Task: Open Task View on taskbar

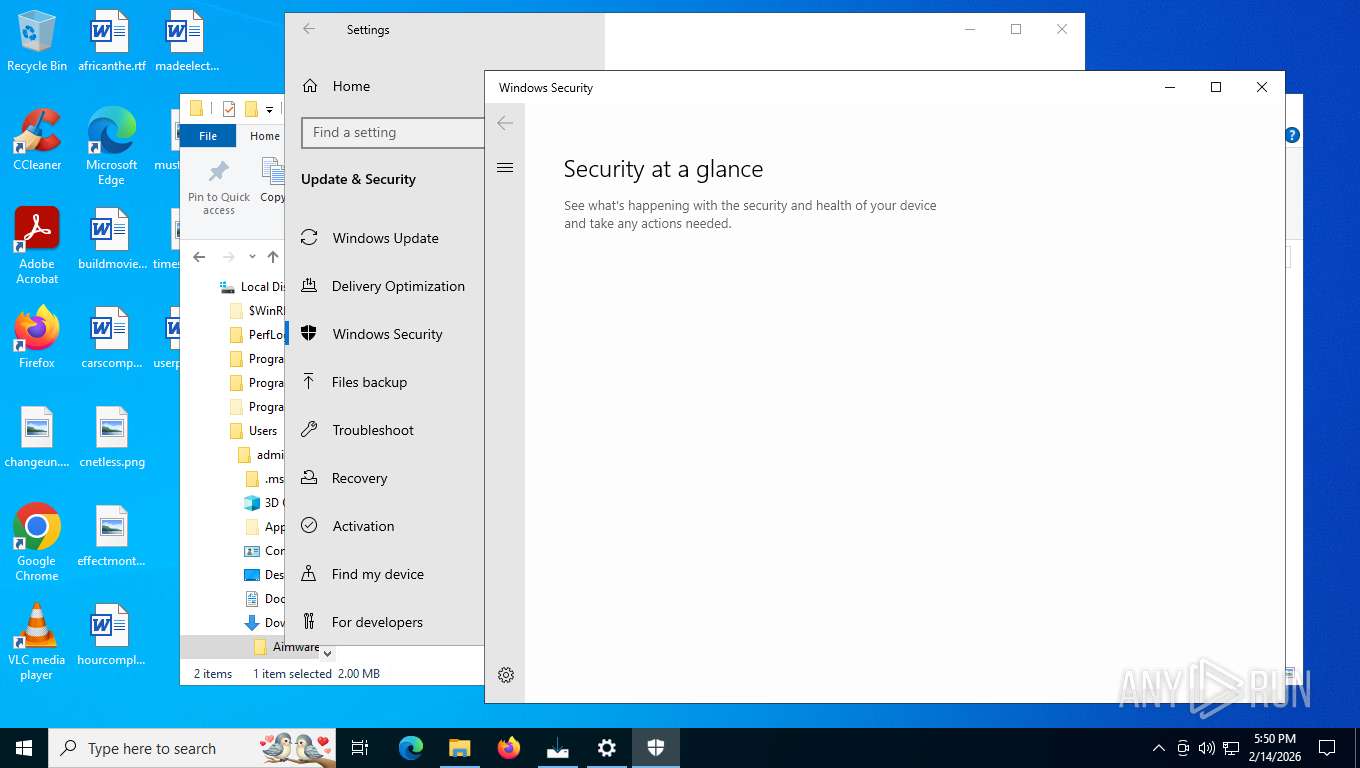Action: (360, 748)
